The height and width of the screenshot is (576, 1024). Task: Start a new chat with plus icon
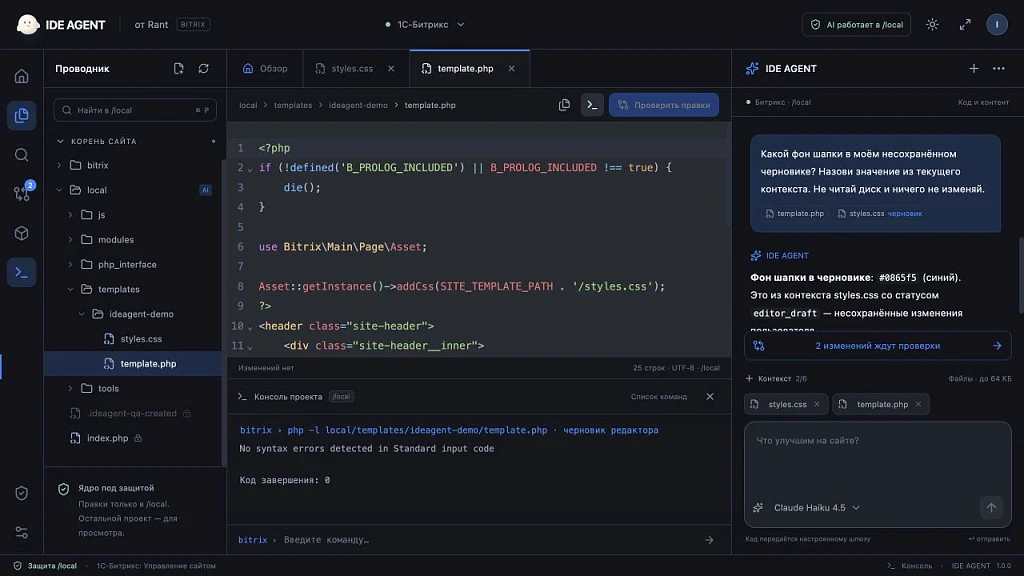click(x=974, y=69)
